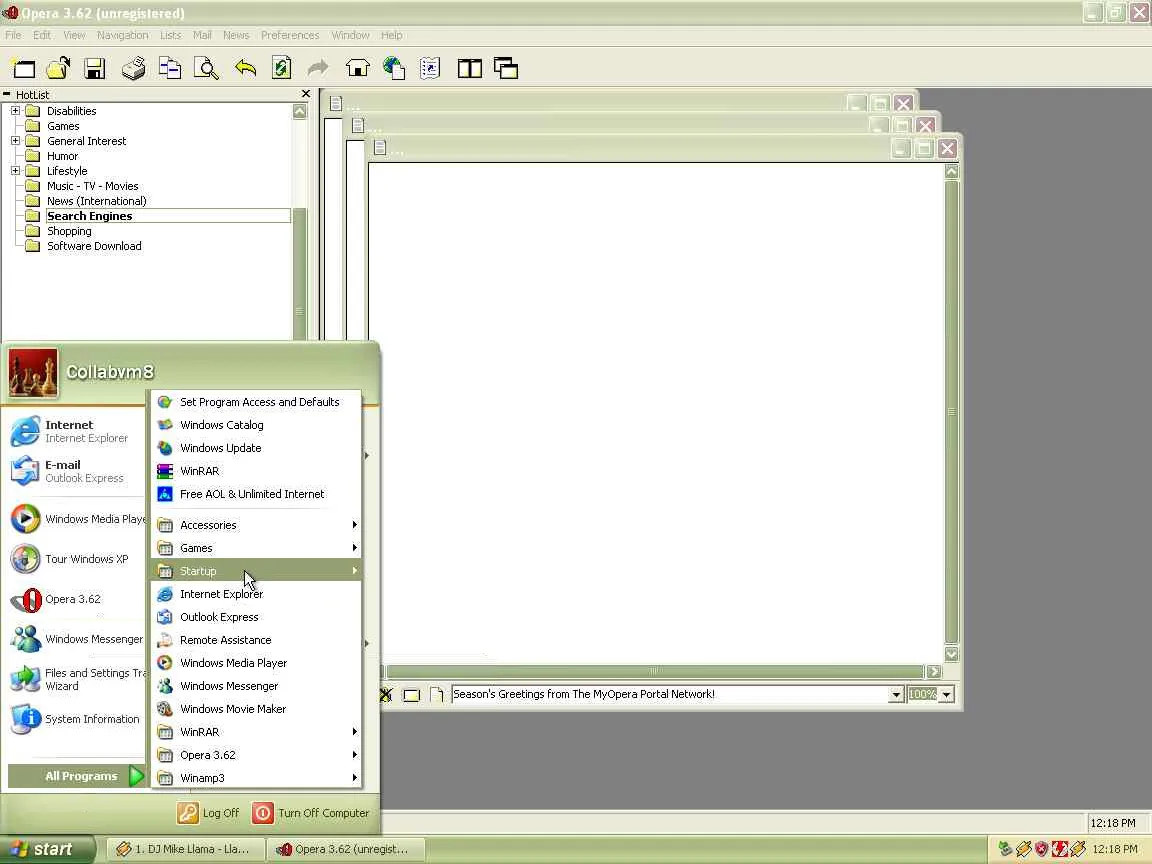Click the Print toolbar icon

point(133,68)
